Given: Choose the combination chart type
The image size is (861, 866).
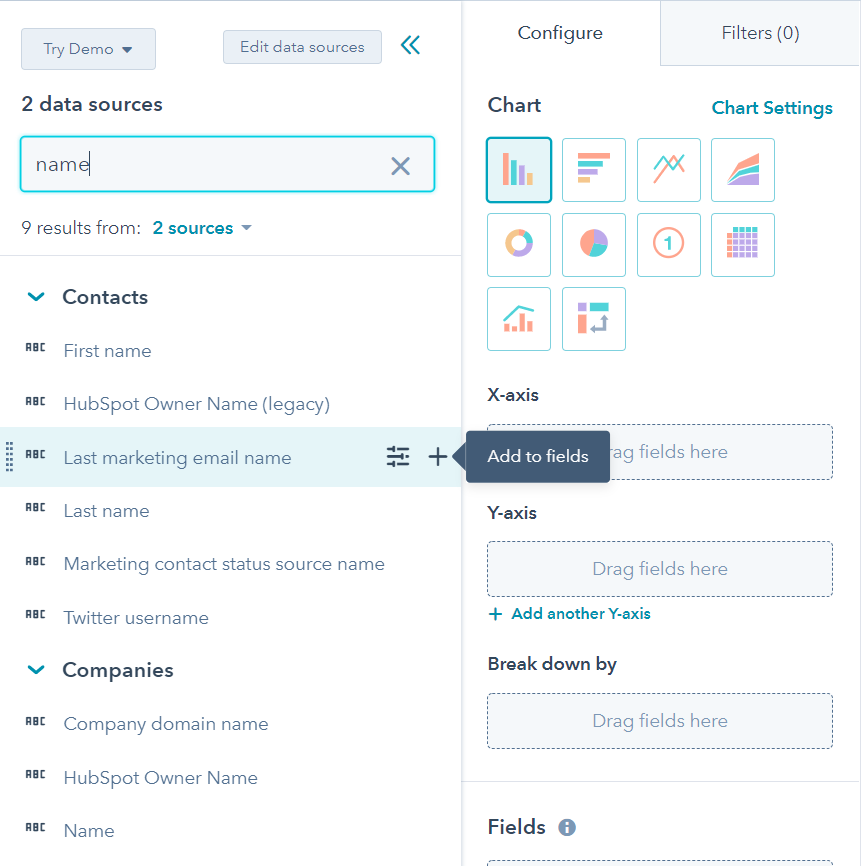Looking at the screenshot, I should (x=519, y=319).
